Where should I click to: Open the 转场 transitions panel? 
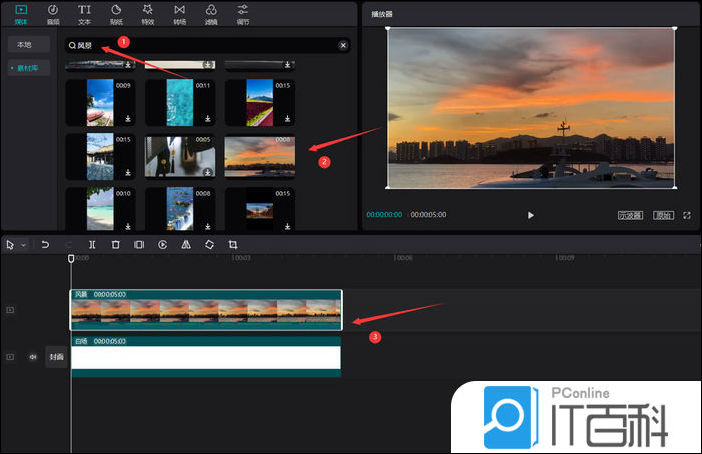pyautogui.click(x=179, y=13)
